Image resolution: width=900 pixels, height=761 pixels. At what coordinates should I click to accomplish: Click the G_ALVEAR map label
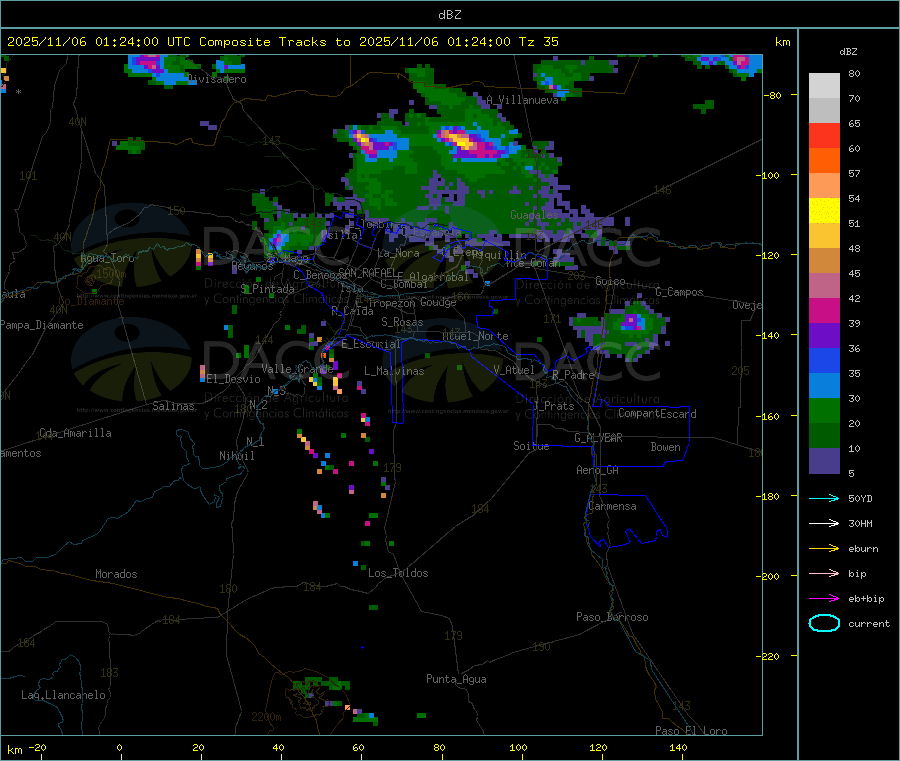click(x=599, y=438)
